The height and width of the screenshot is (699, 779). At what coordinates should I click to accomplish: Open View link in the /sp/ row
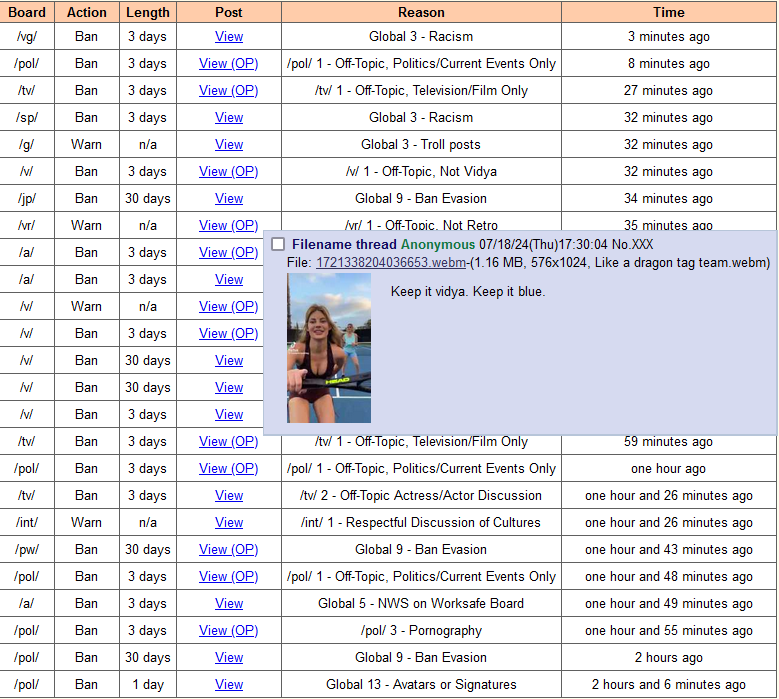click(x=229, y=117)
